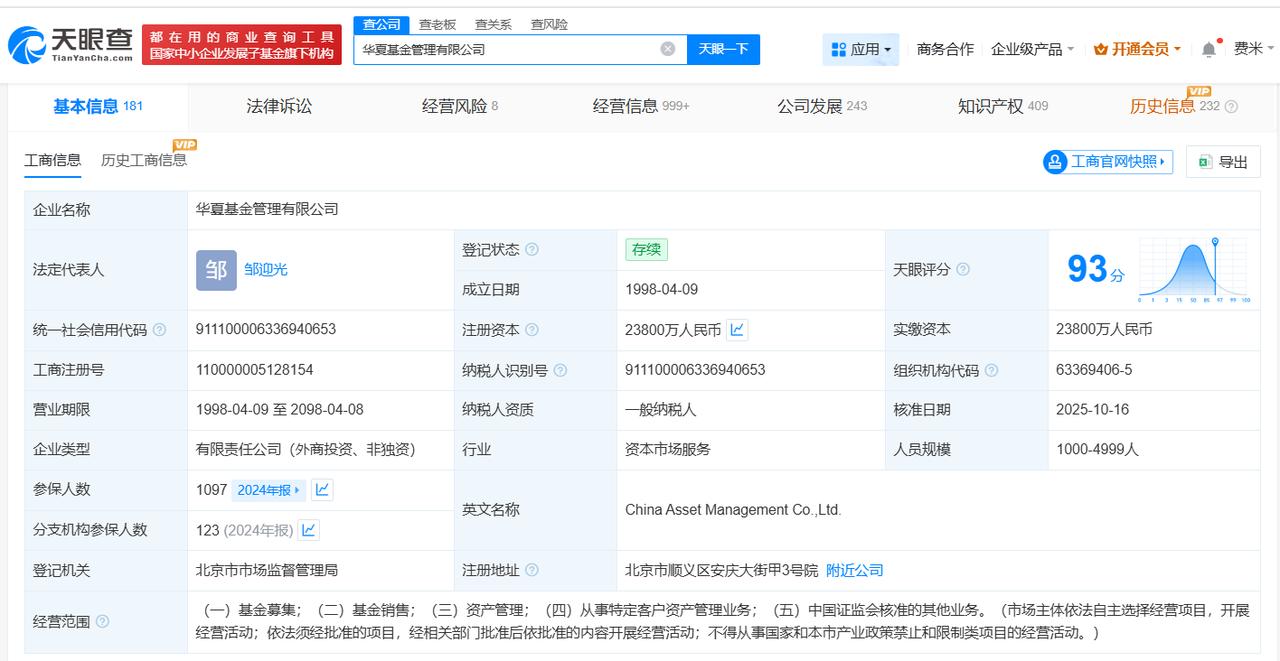
Task: Click the 63369406-5 organization code value
Action: [1094, 370]
